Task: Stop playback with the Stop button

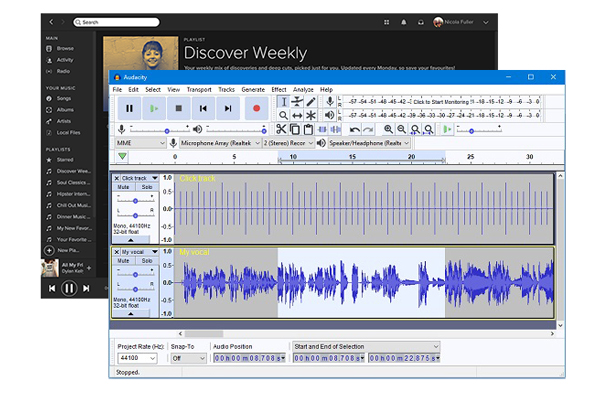Action: 178,108
